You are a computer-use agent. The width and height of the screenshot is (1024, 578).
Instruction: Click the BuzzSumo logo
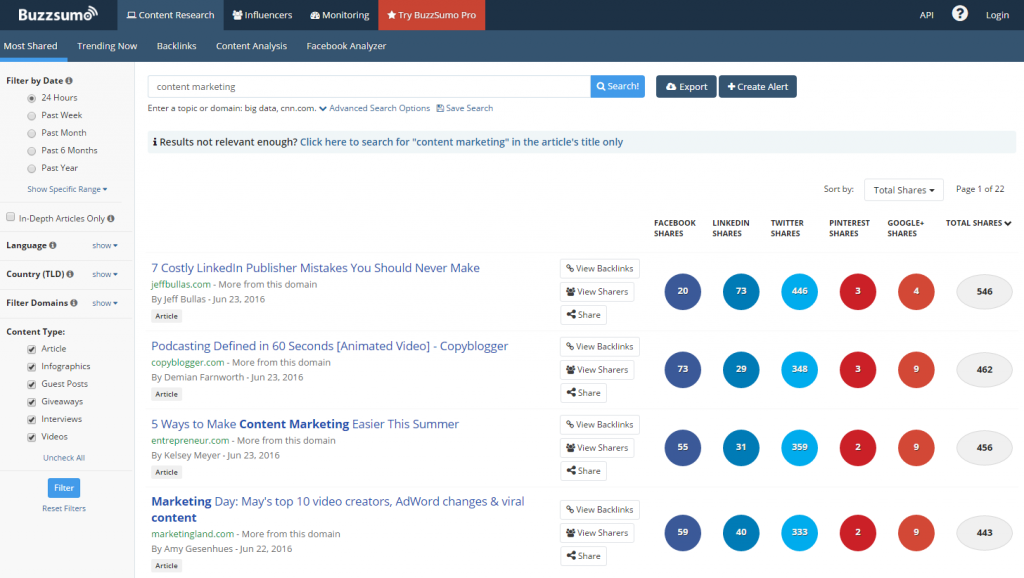pyautogui.click(x=57, y=14)
